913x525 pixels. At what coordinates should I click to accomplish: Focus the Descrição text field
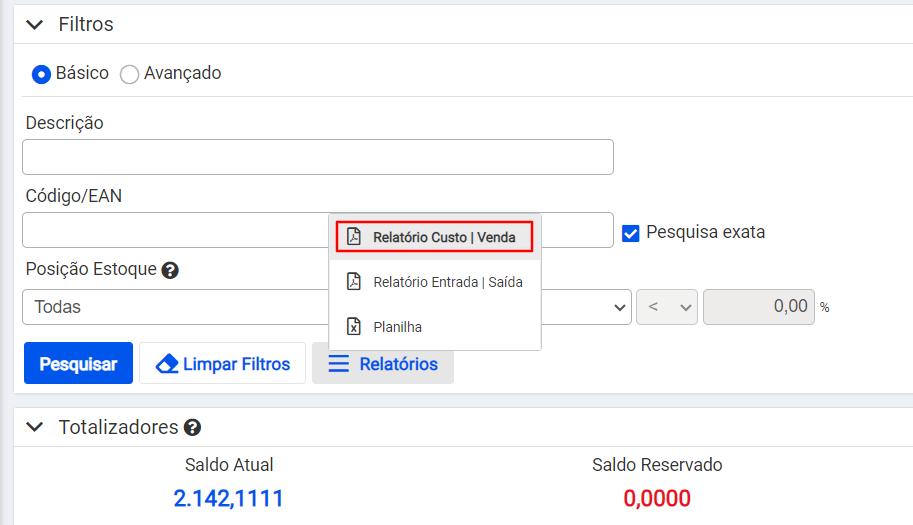pos(318,157)
